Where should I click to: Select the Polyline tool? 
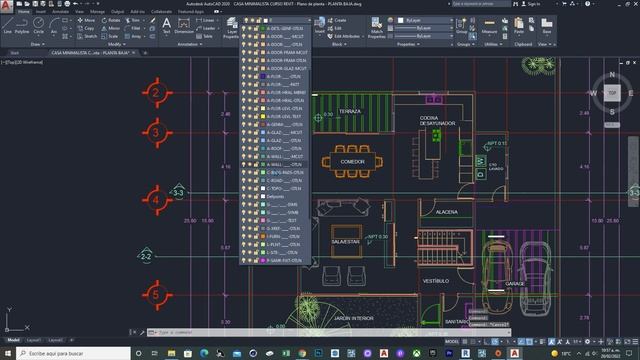22,25
